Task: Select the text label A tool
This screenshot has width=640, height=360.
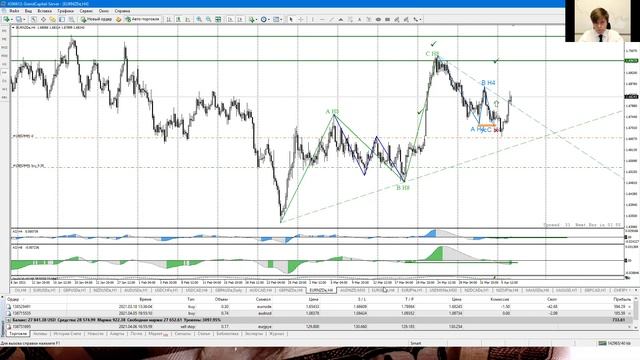Action: coord(360,19)
